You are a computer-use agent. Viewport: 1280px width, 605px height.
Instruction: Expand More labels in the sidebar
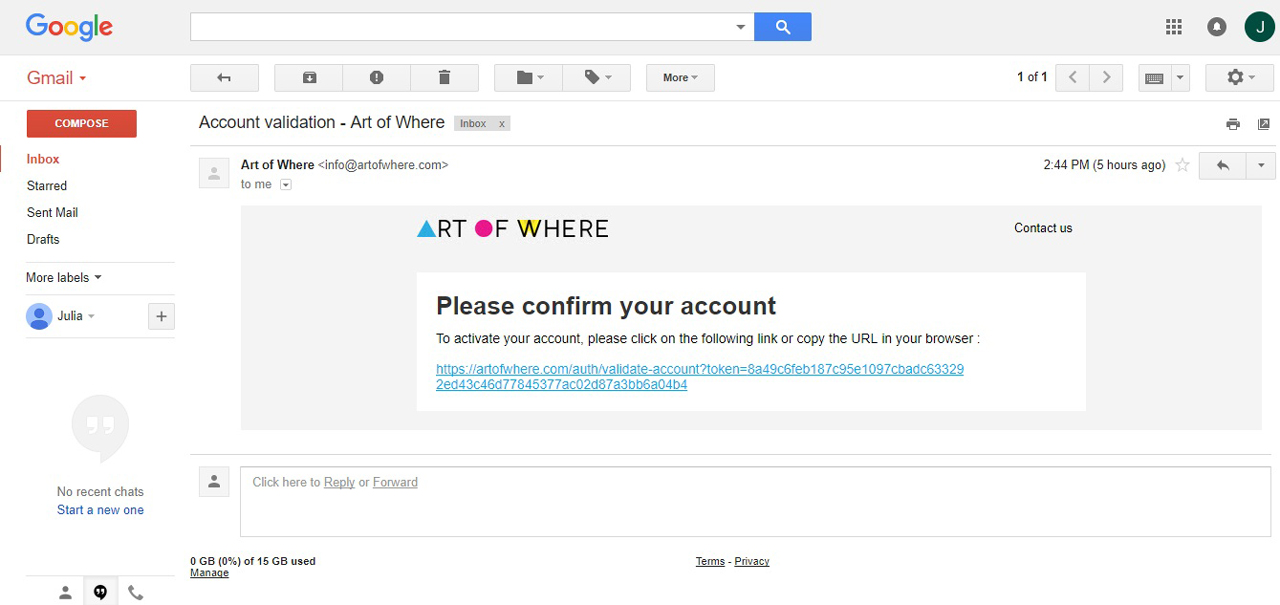click(x=64, y=278)
